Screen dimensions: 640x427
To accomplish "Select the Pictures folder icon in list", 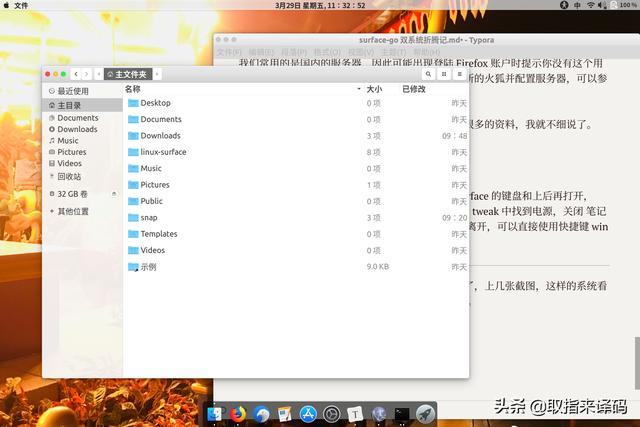I will pos(133,185).
